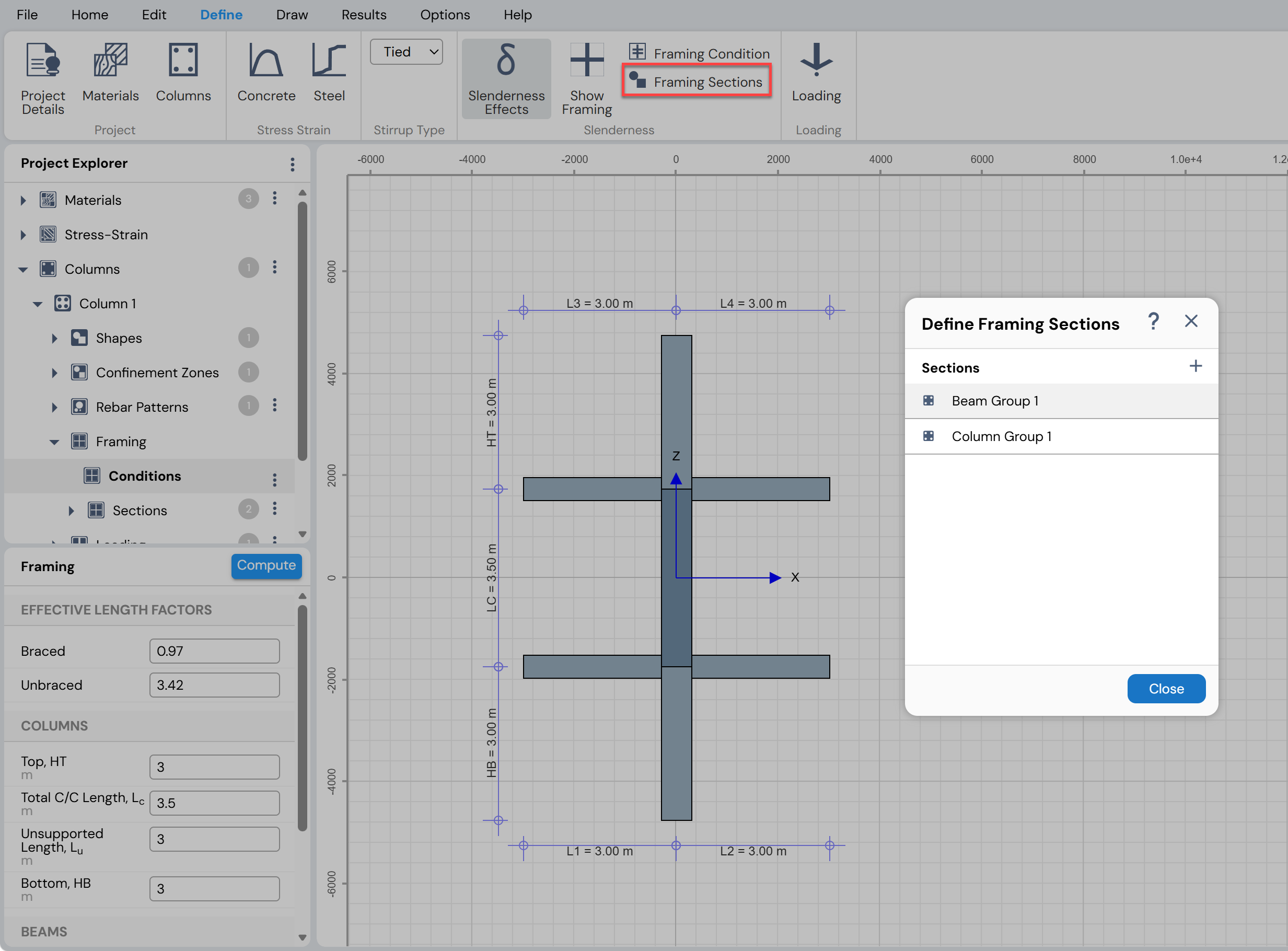Open the Help menu
This screenshot has height=951, width=1288.
click(517, 15)
